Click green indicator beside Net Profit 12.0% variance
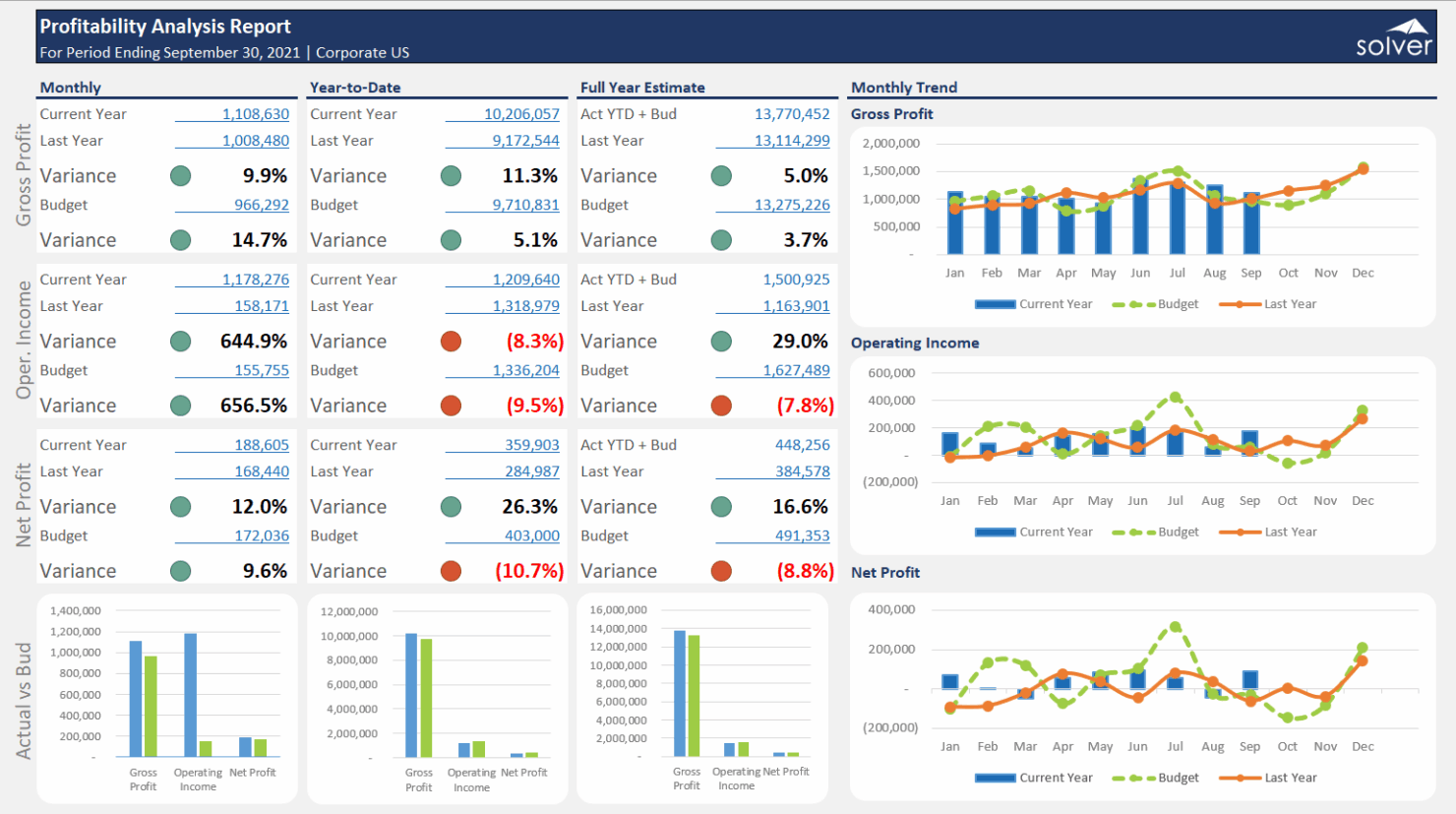The width and height of the screenshot is (1456, 814). click(180, 506)
